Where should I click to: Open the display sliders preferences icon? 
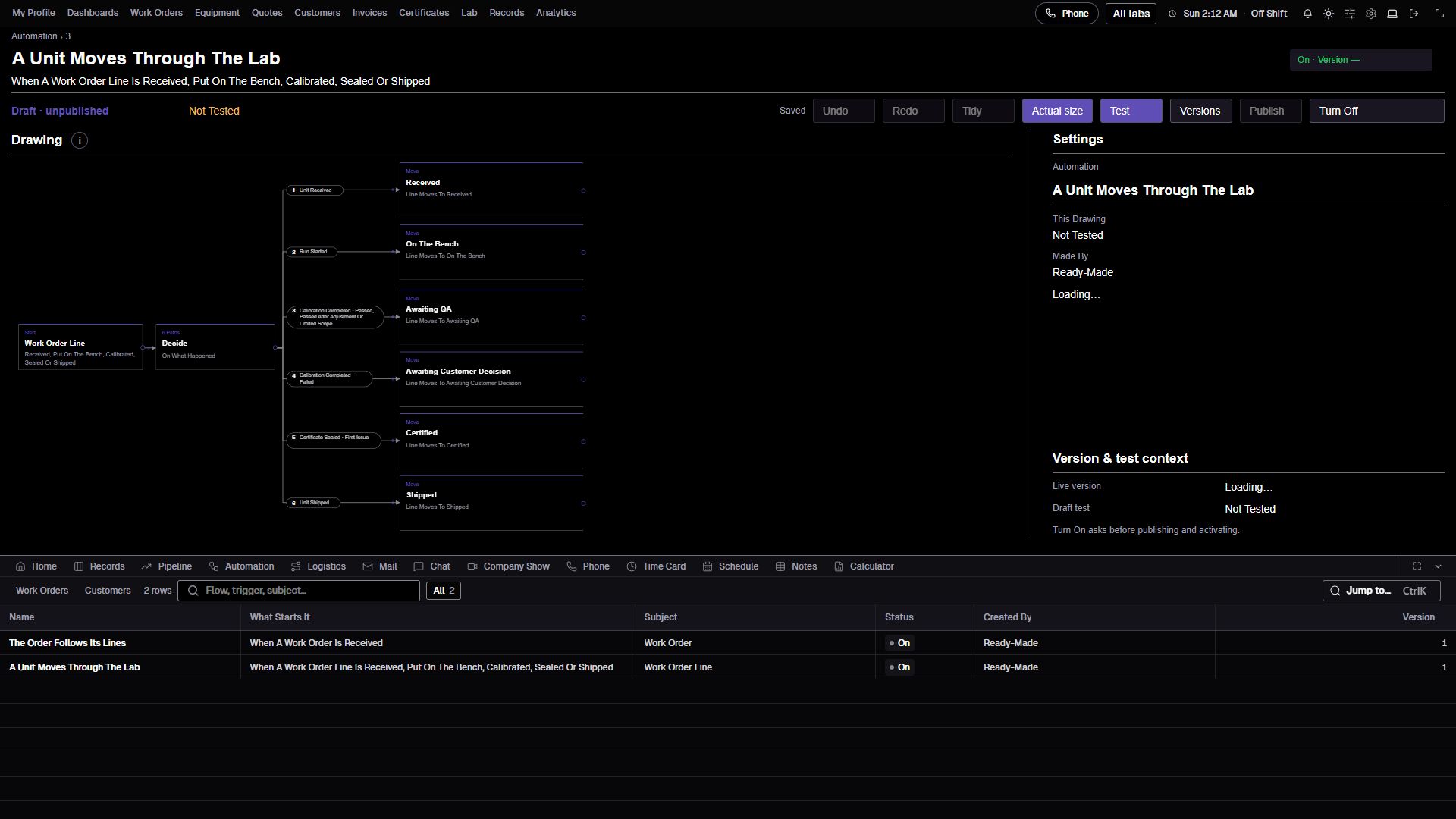point(1350,14)
